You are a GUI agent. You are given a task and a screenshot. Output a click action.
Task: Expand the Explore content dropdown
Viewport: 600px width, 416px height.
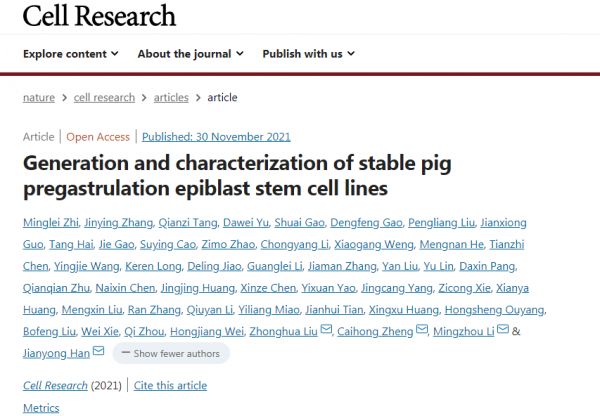[x=71, y=54]
